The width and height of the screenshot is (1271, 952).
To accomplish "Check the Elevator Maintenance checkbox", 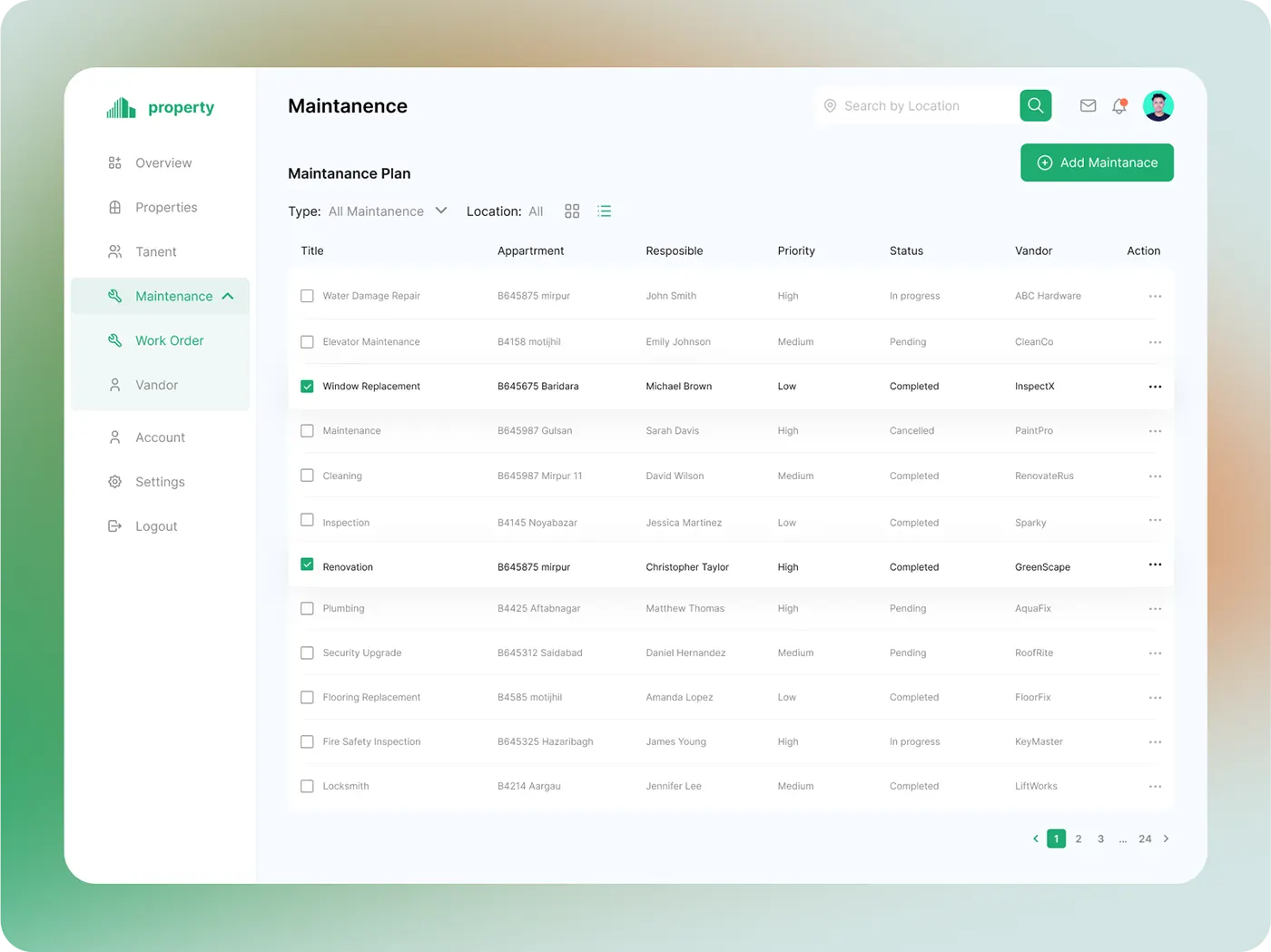I will (307, 342).
